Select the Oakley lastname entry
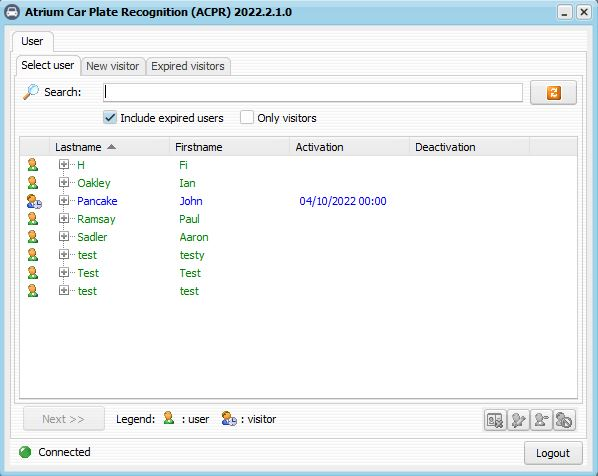This screenshot has width=598, height=476. [x=94, y=183]
